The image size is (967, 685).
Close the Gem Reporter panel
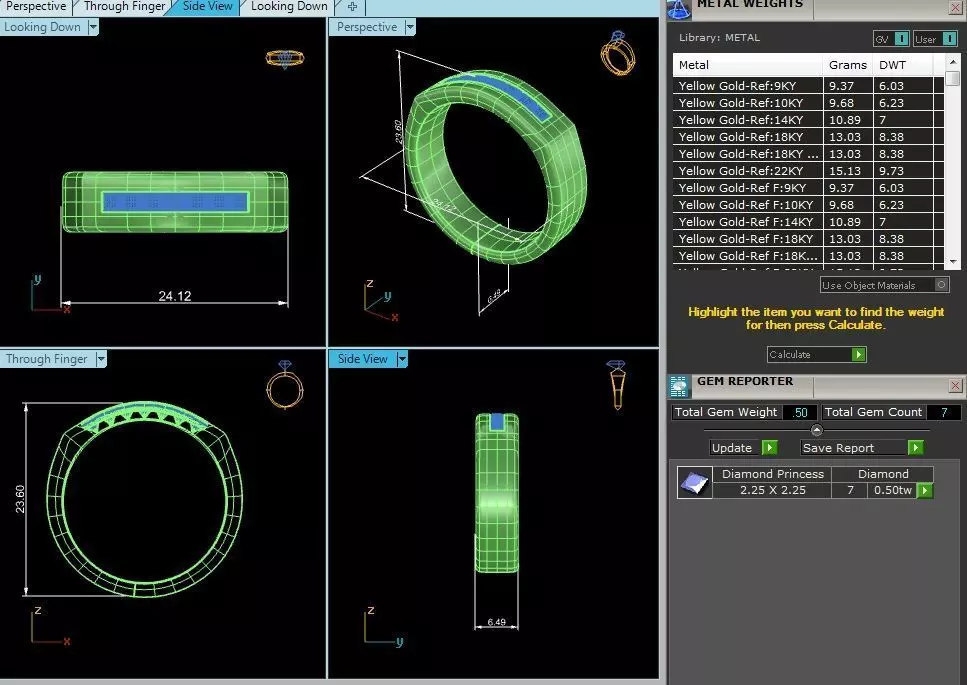click(x=955, y=386)
